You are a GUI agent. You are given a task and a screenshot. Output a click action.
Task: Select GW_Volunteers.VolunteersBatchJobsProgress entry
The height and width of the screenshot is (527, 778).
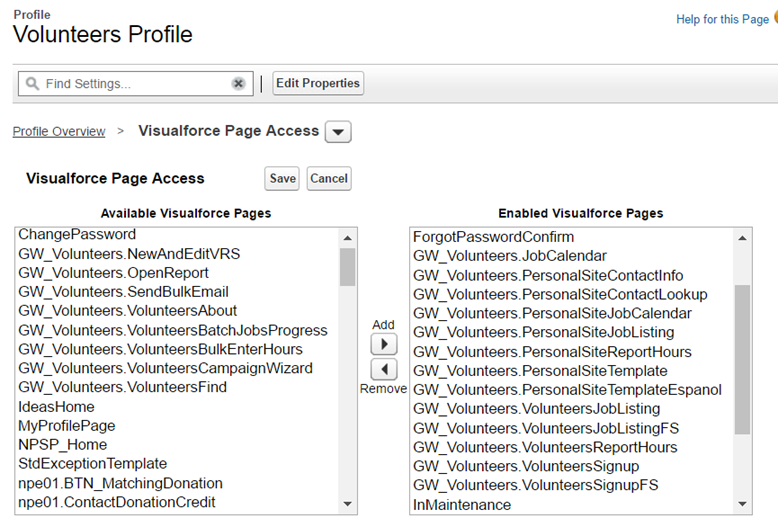pyautogui.click(x=177, y=330)
